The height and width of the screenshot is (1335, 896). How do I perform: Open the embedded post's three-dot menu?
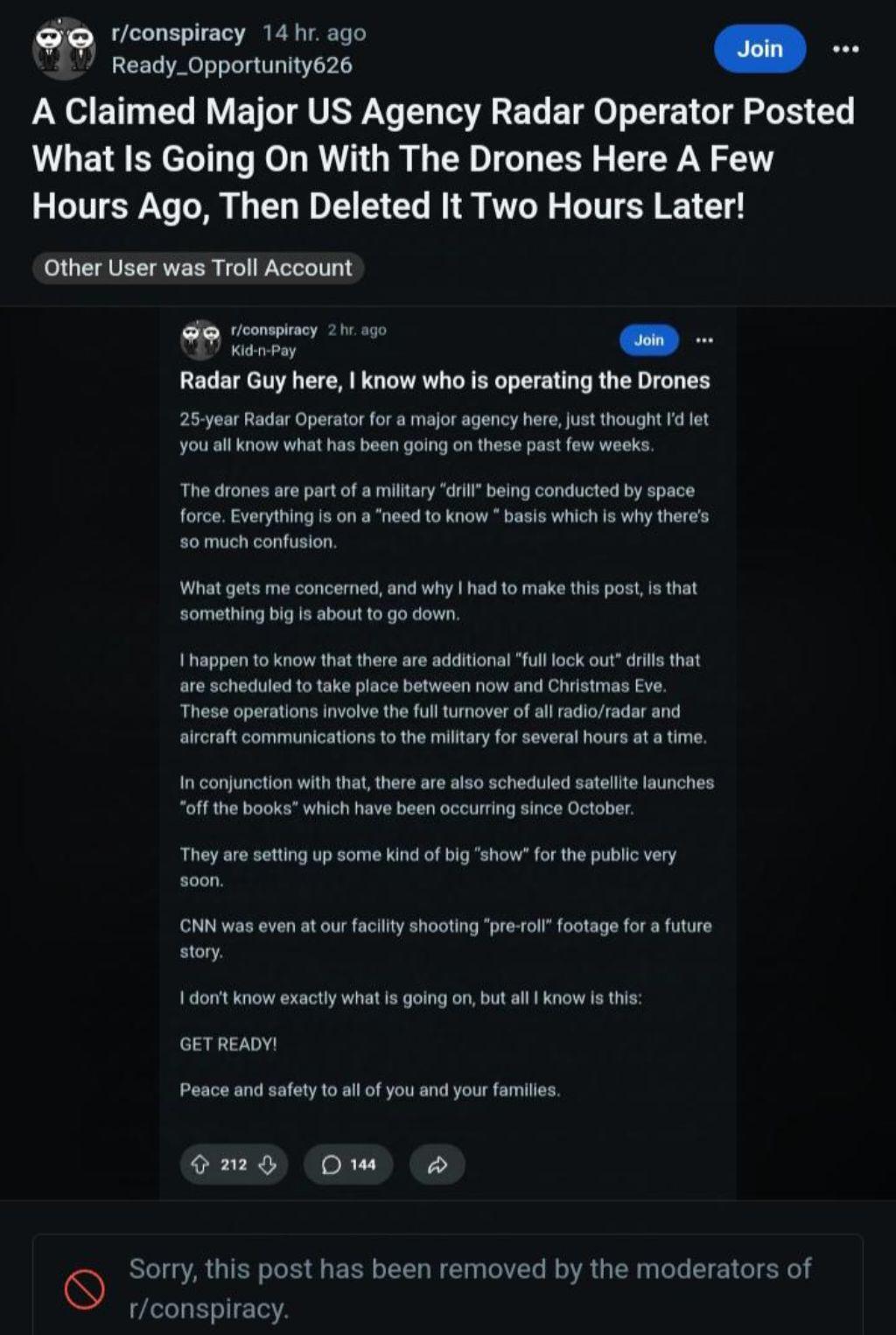(704, 339)
